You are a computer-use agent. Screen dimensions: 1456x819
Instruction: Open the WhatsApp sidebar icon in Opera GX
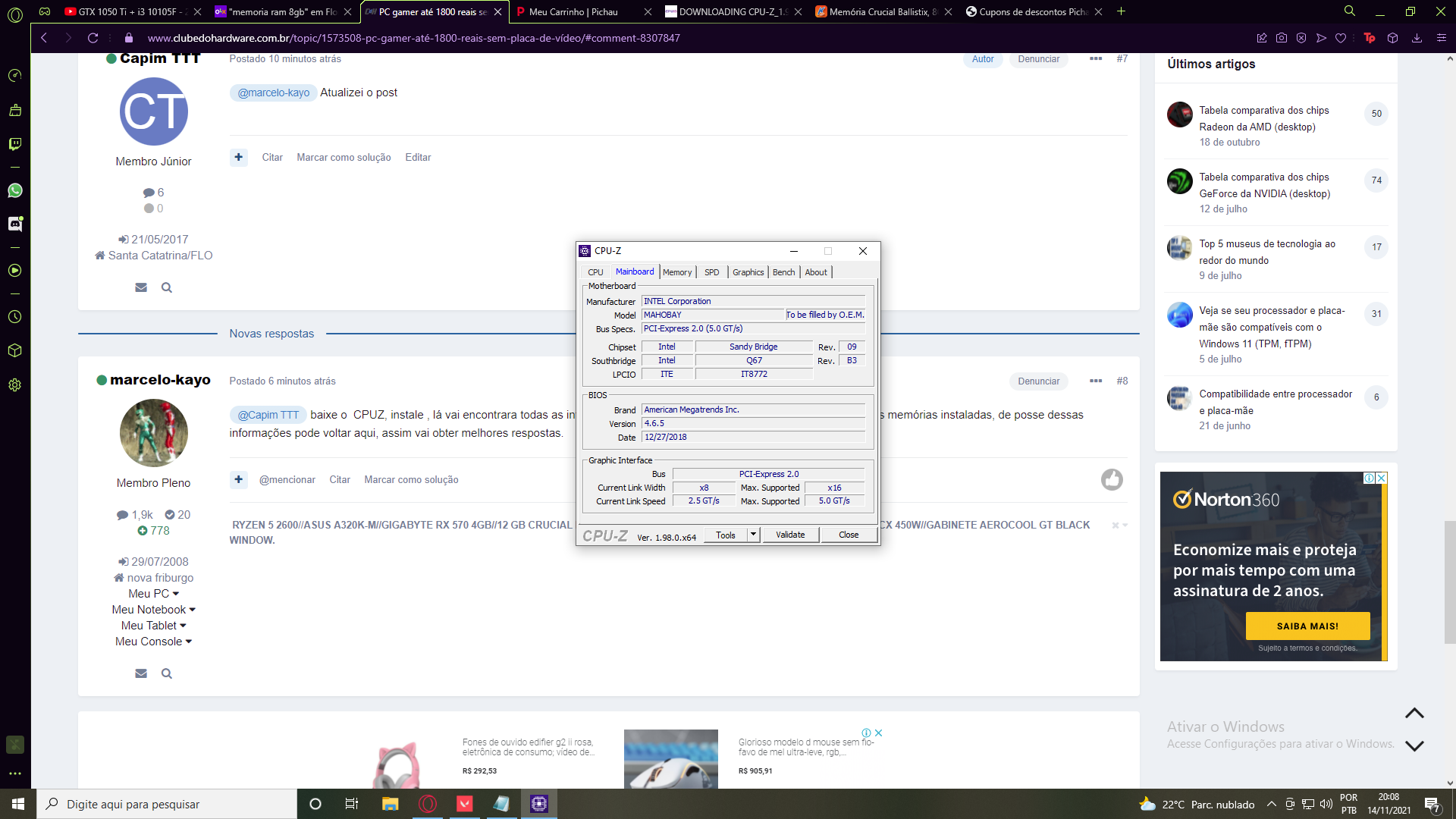coord(14,191)
